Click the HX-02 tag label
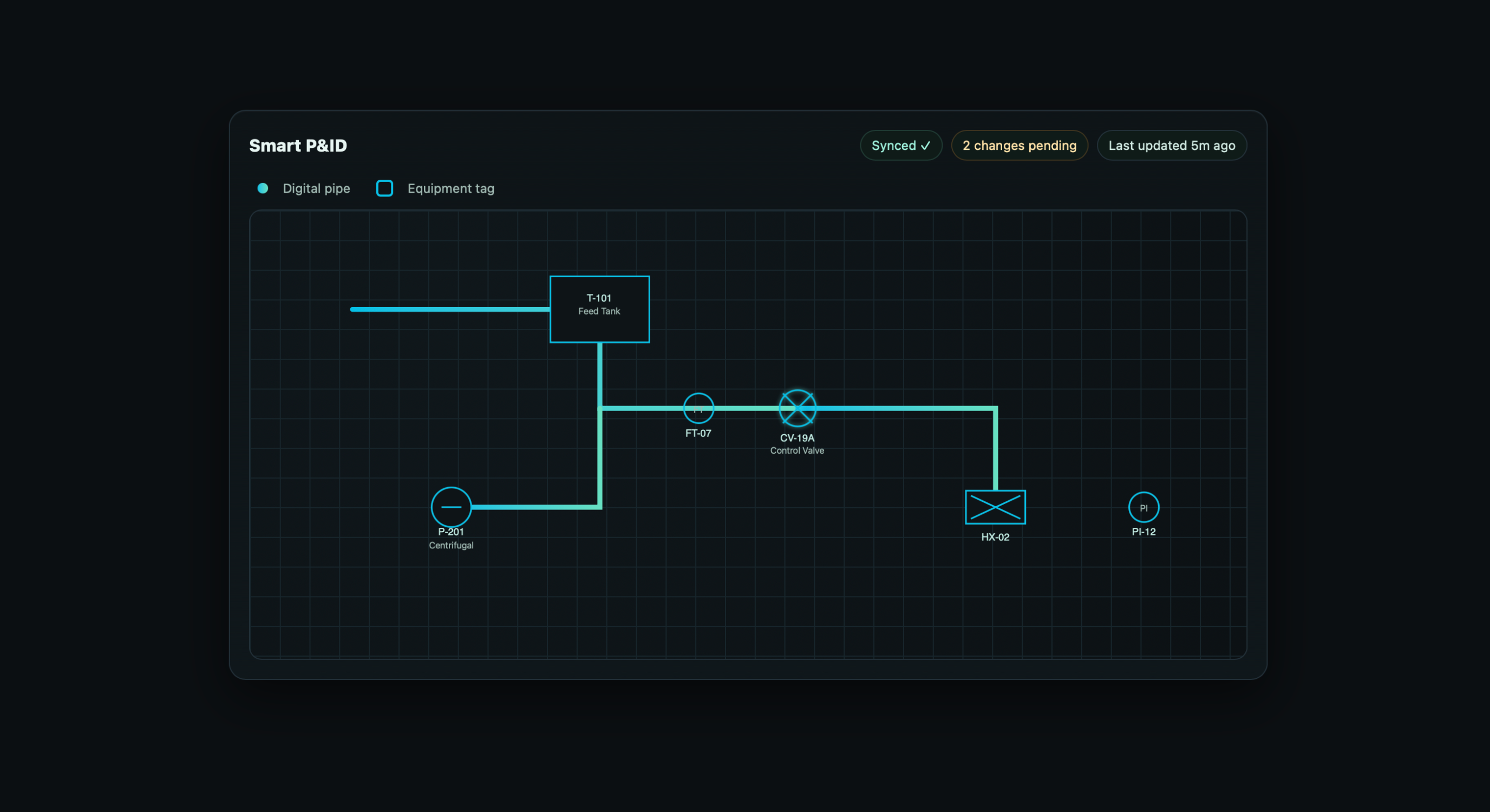This screenshot has height=812, width=1490. [x=996, y=536]
